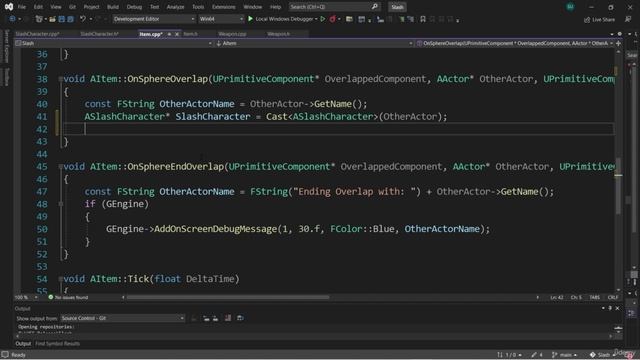Viewport: 640px width, 360px height.
Task: Collapse the AItem::Tick function at line 54
Action: click(x=60, y=279)
